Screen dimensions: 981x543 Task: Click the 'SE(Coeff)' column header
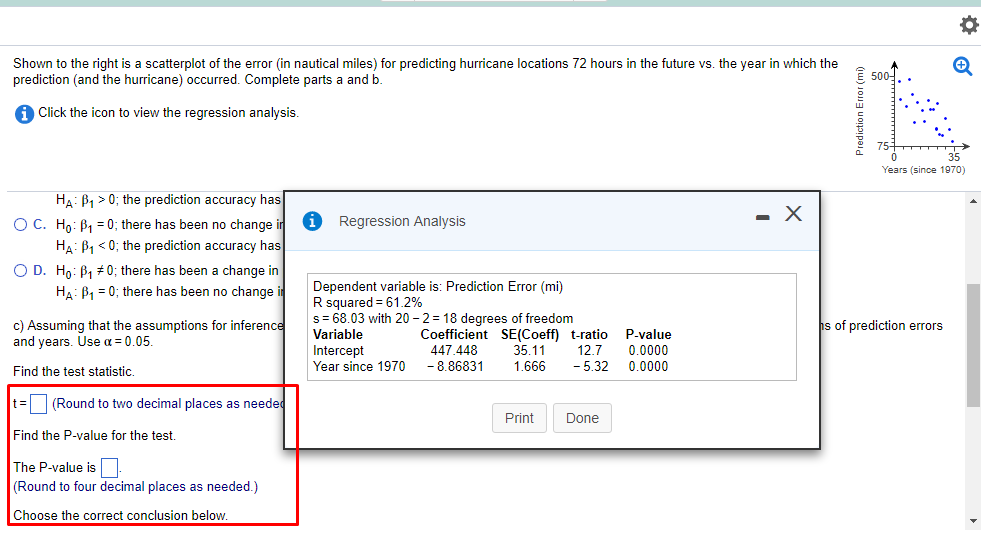tap(530, 335)
